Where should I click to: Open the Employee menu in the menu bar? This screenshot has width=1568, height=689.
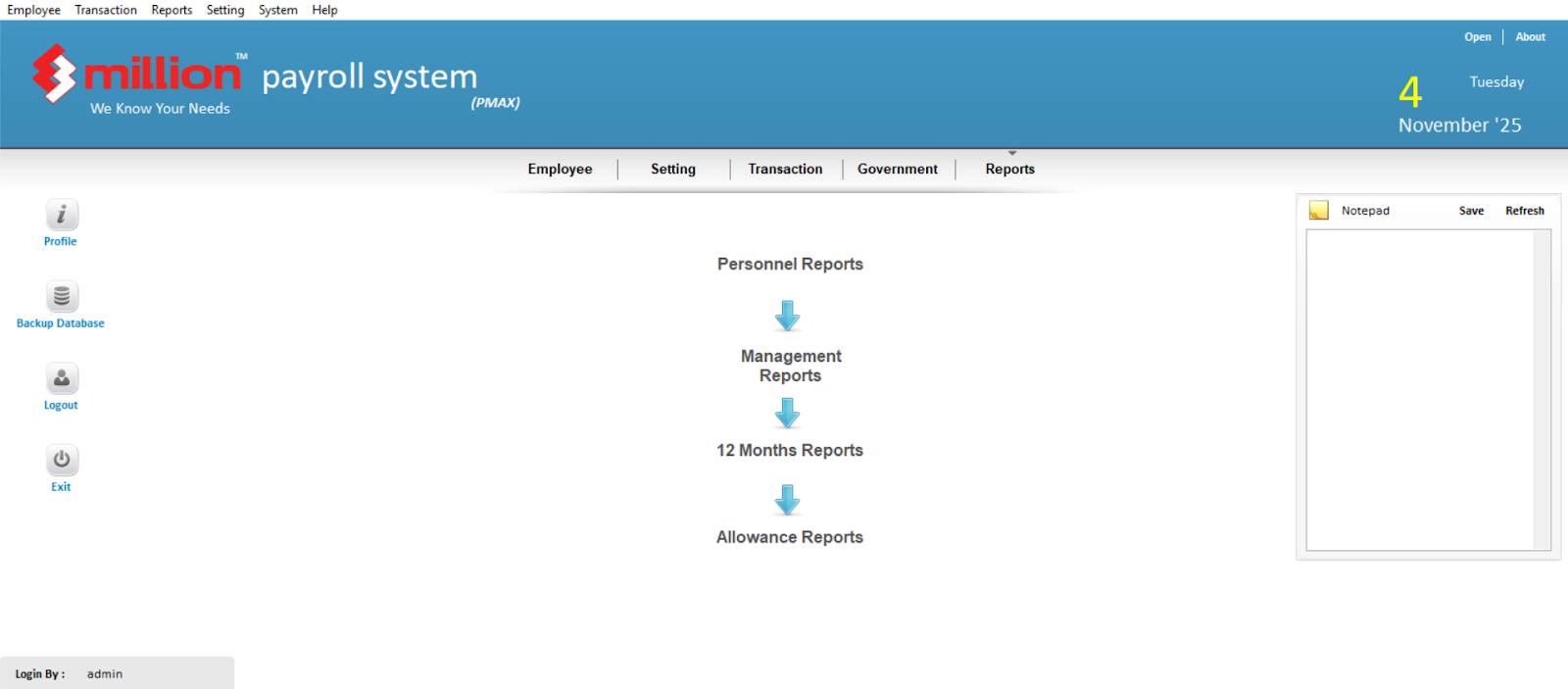(33, 10)
